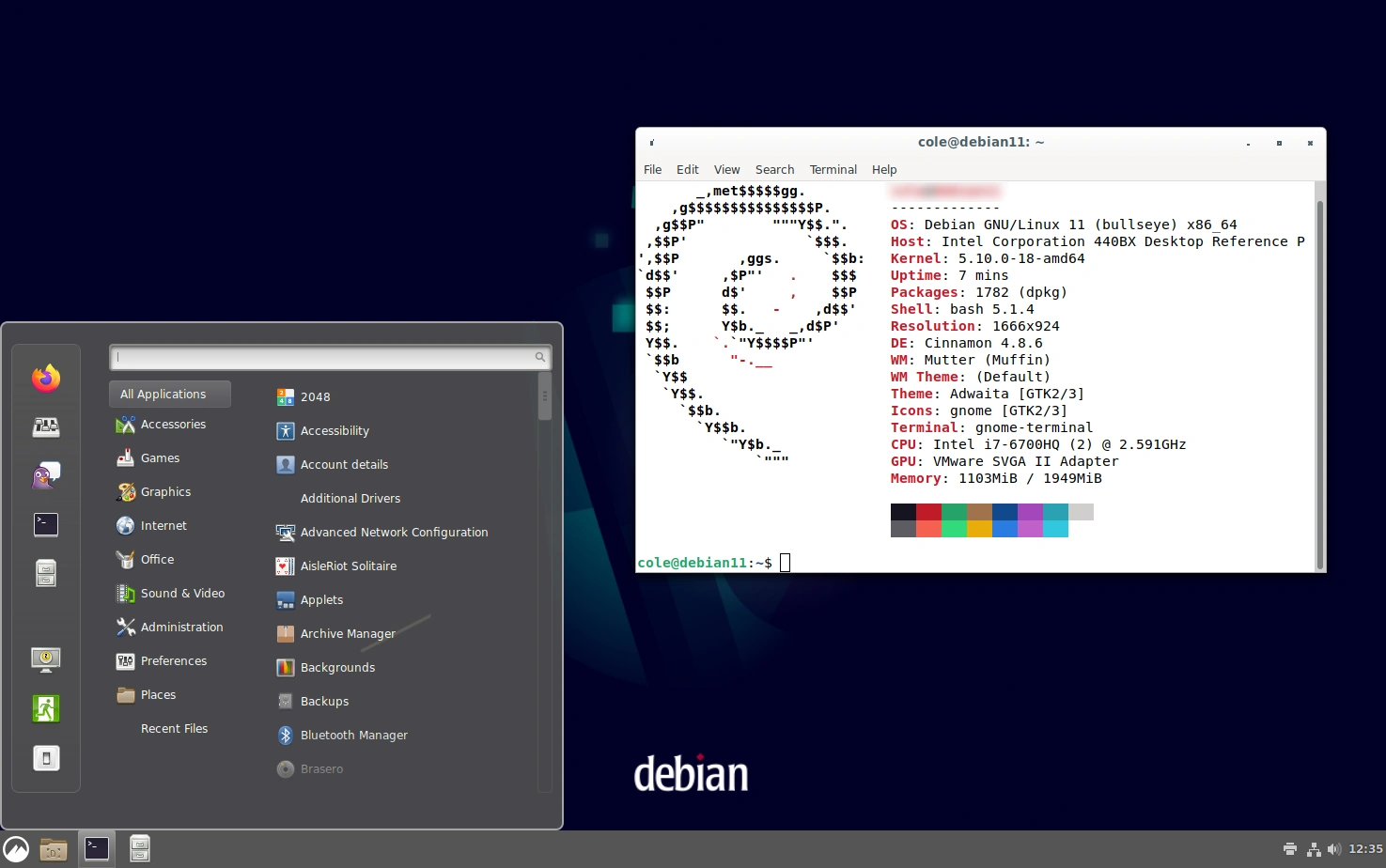Open the Edit menu in the terminal window
1386x868 pixels.
pos(687,169)
